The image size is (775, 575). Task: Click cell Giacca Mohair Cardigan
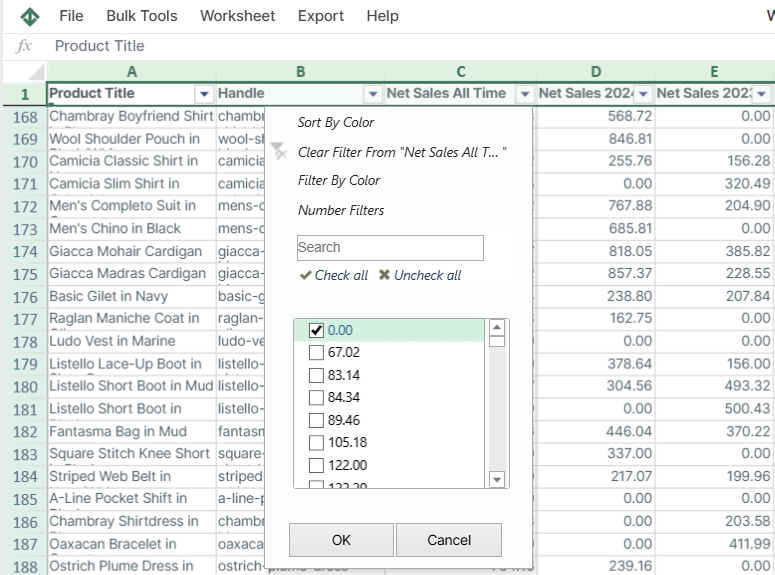tap(131, 251)
